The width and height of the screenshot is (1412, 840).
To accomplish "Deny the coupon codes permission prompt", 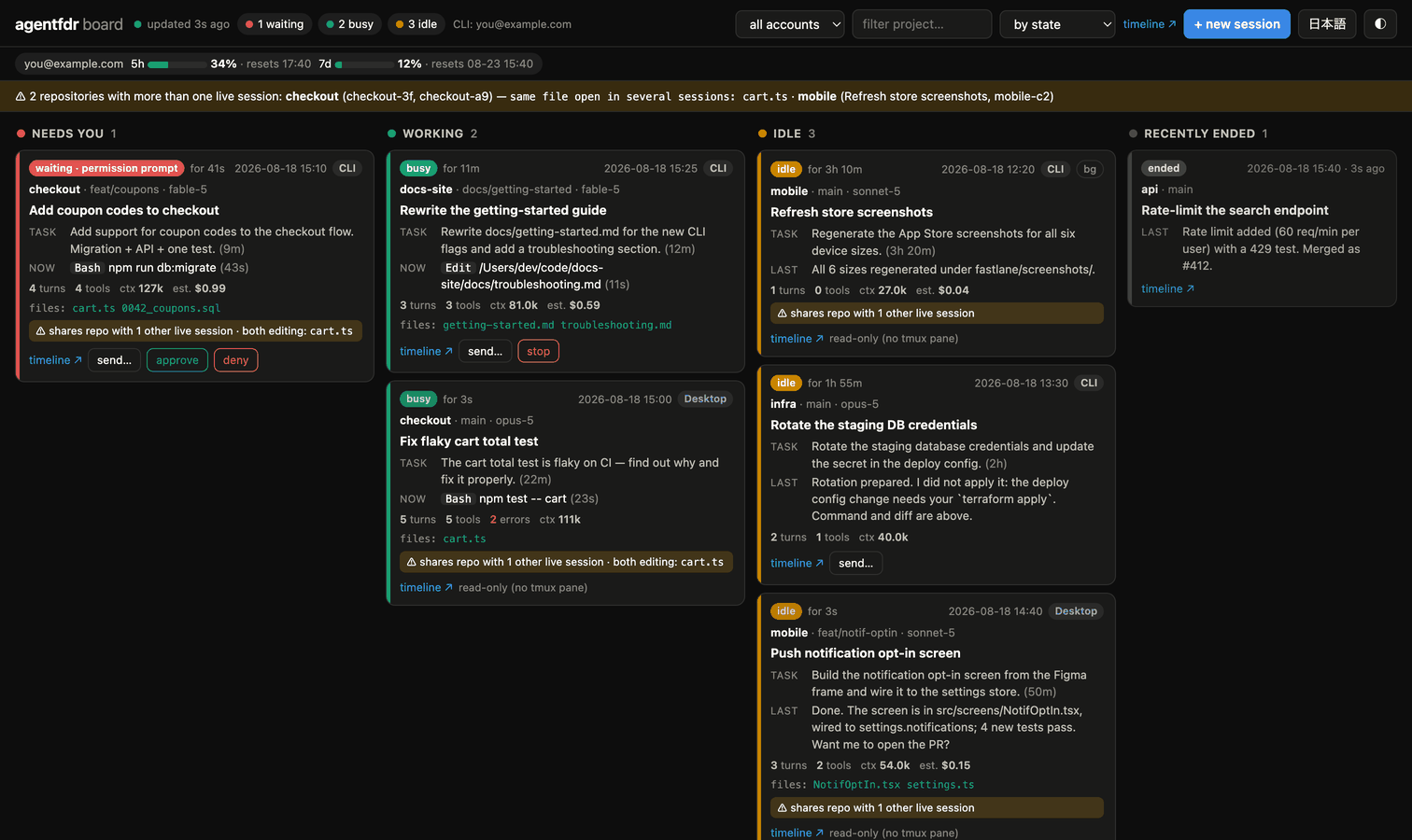I will tap(236, 360).
